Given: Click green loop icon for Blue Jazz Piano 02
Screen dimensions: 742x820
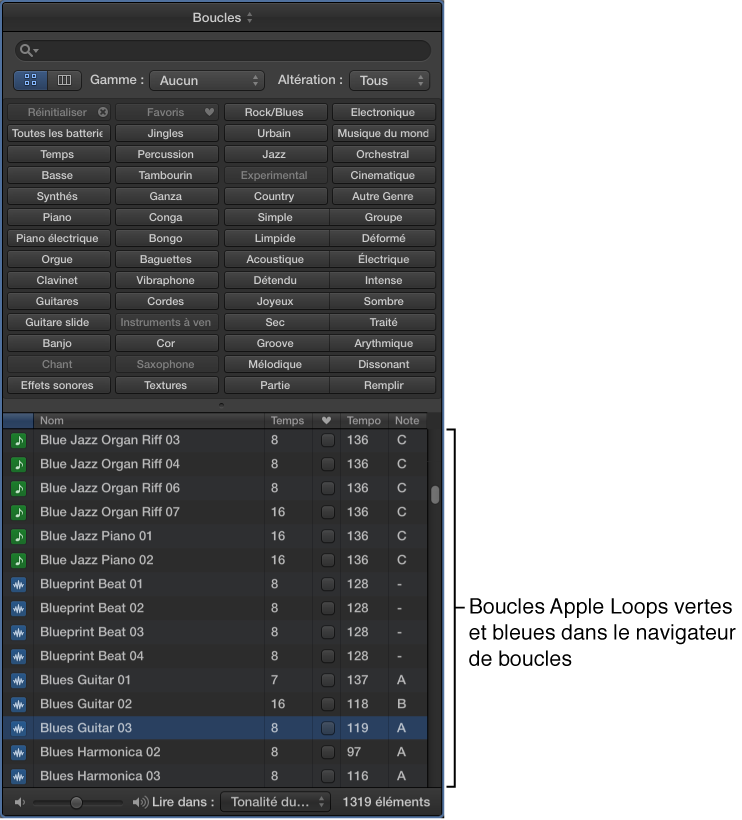Looking at the screenshot, I should 19,561.
